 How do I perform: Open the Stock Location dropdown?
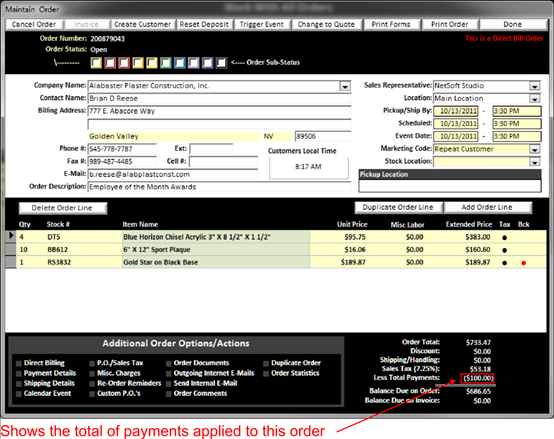click(535, 162)
